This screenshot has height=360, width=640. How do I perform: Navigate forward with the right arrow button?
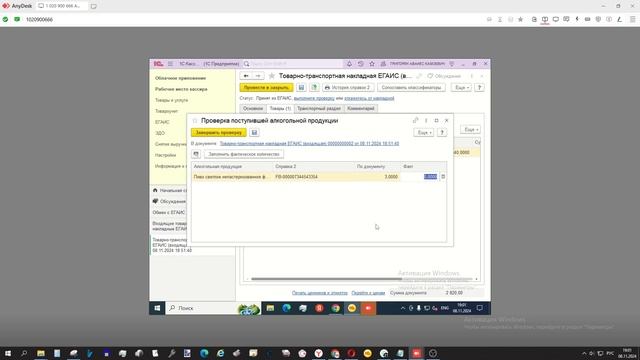(258, 76)
